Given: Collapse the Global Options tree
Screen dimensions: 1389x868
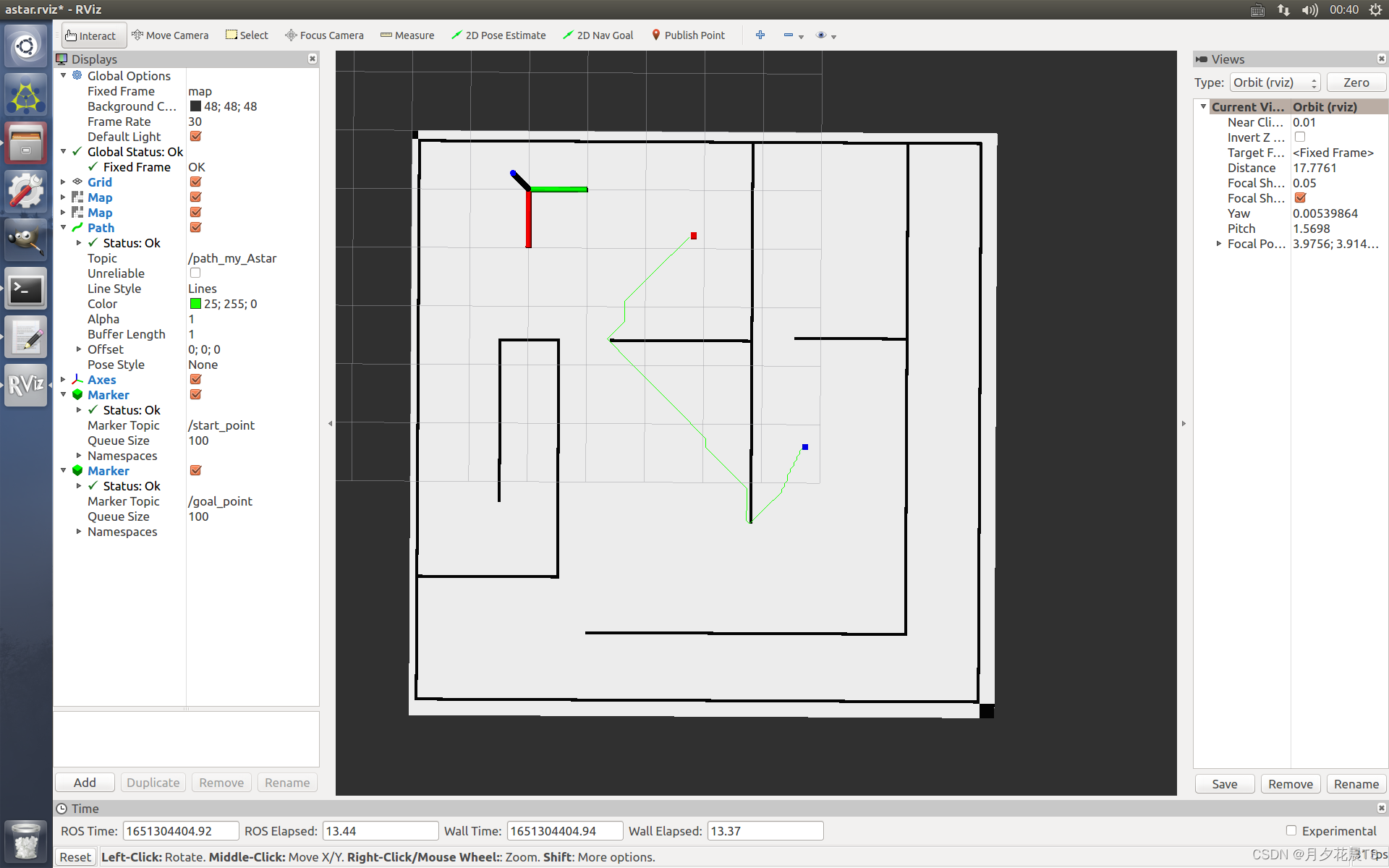Looking at the screenshot, I should [64, 75].
